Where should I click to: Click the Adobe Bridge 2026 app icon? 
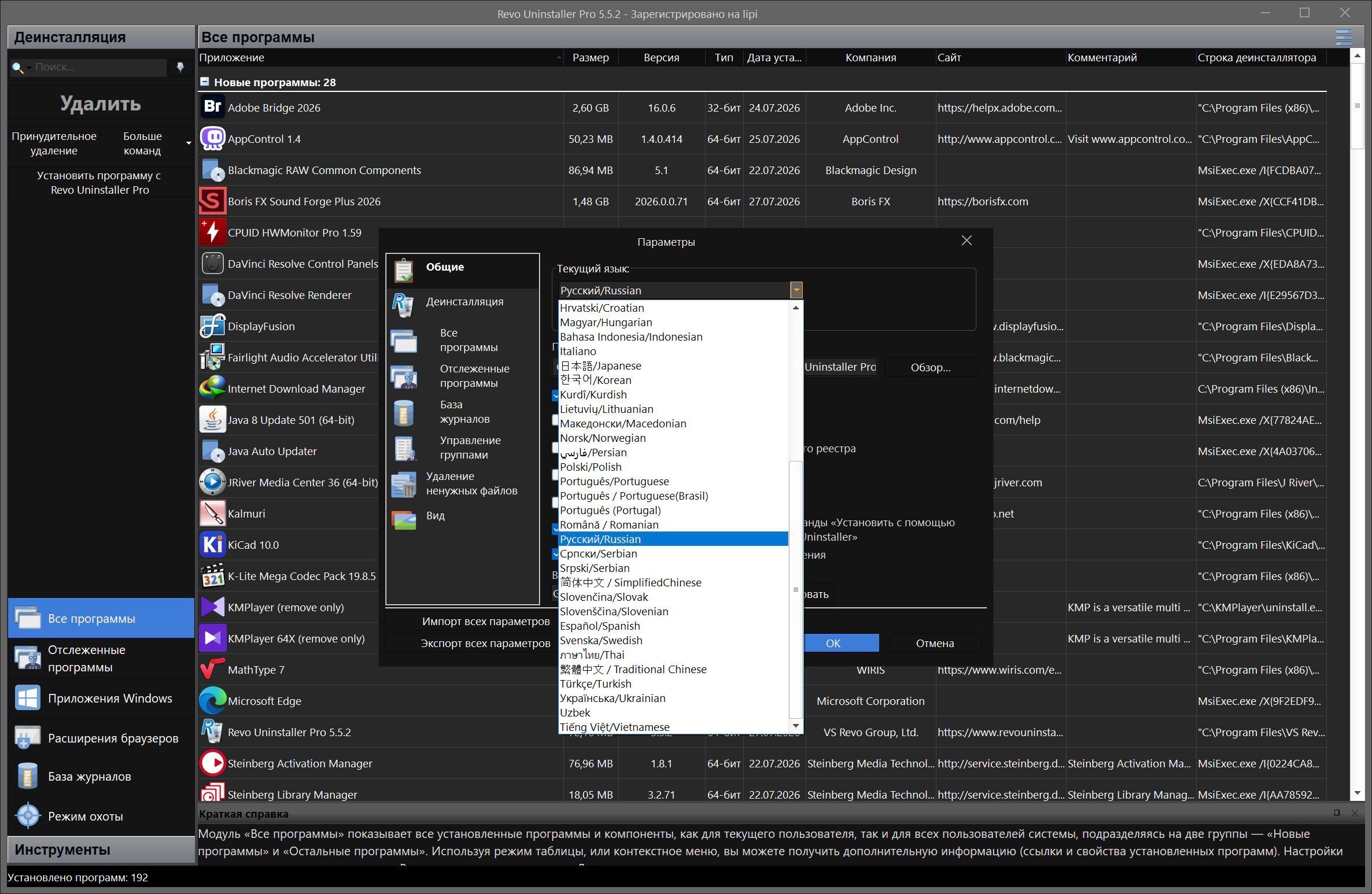212,108
